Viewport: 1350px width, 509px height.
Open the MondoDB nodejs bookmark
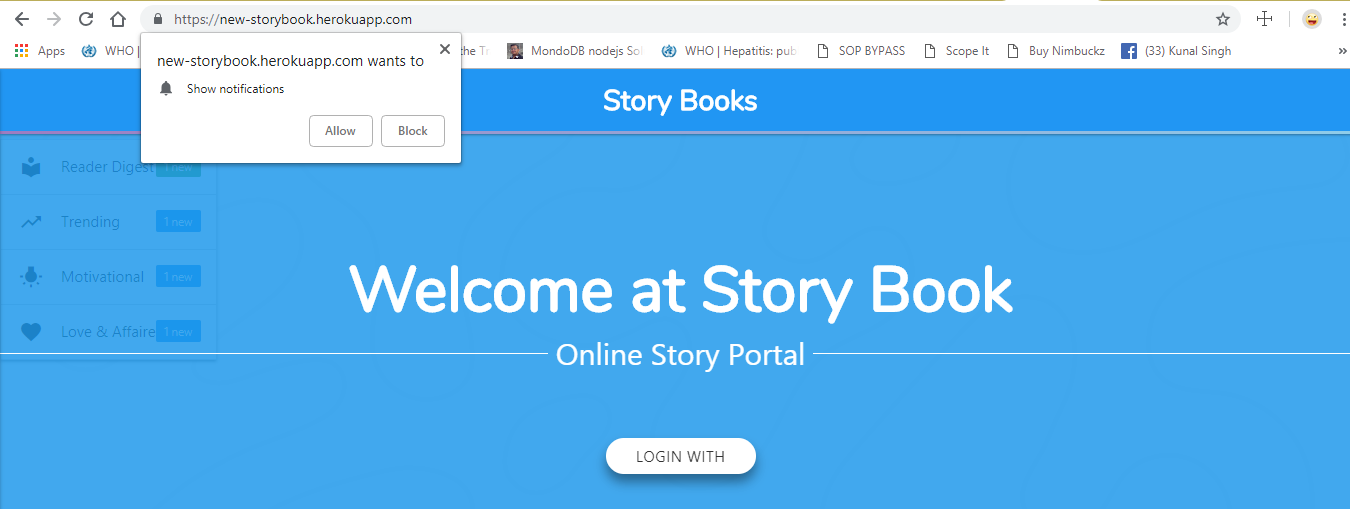click(x=574, y=51)
